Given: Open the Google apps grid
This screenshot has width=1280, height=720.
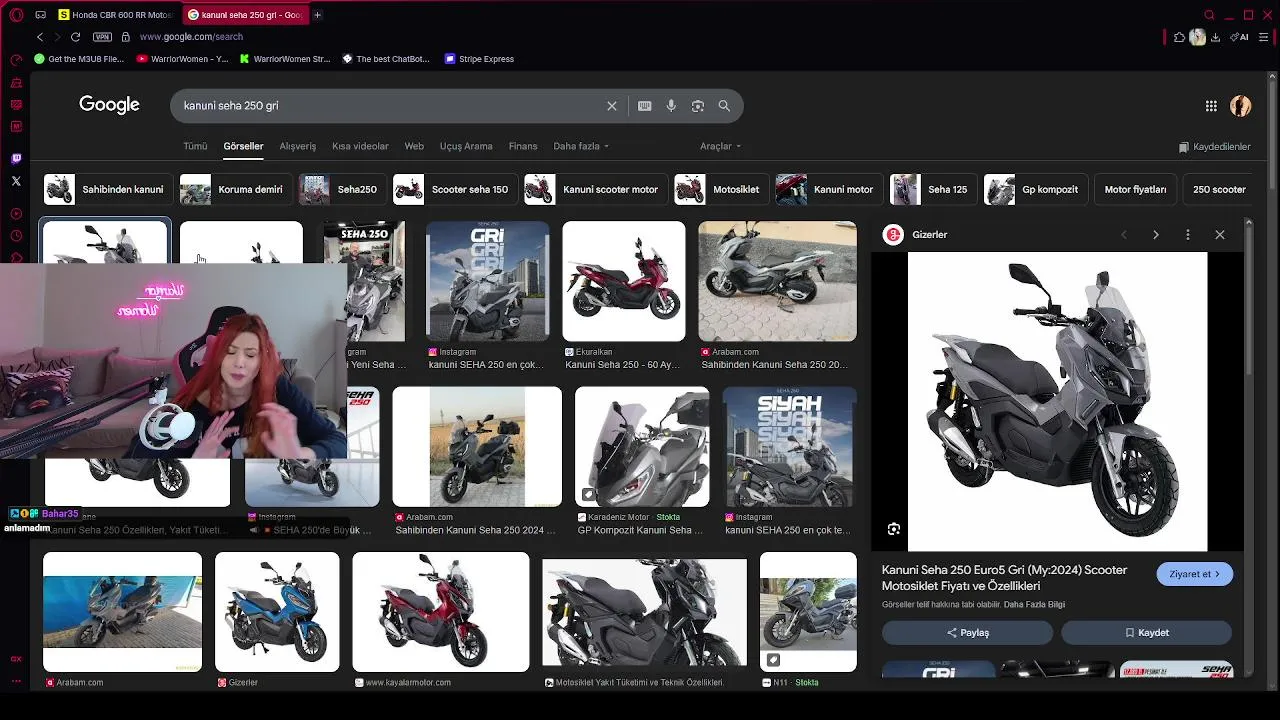Looking at the screenshot, I should (1211, 106).
